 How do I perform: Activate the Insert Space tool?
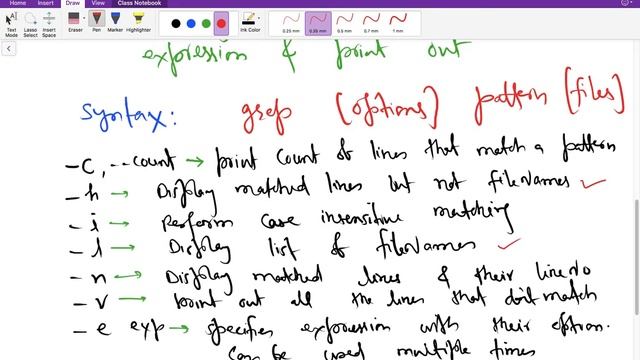click(x=49, y=24)
